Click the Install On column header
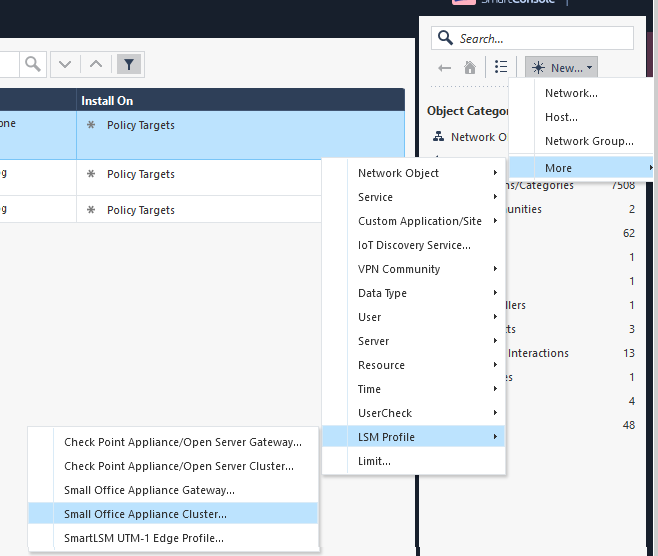 [240, 101]
